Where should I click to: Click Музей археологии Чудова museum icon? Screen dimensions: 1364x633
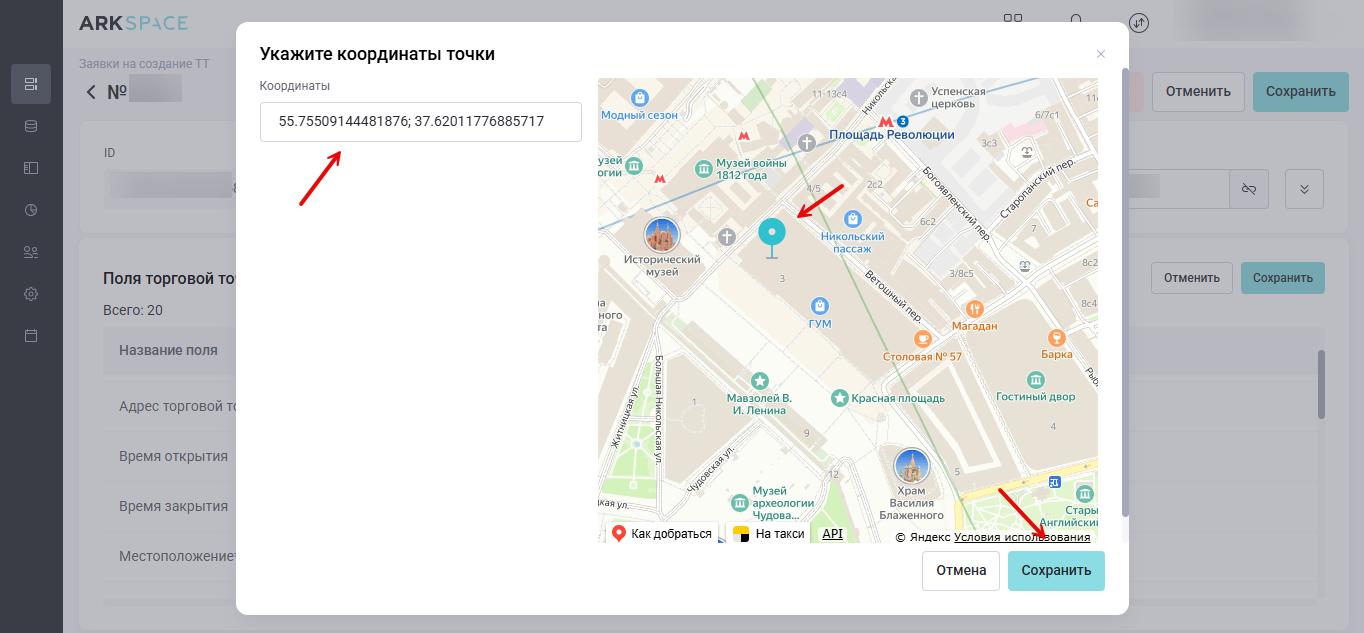(739, 502)
